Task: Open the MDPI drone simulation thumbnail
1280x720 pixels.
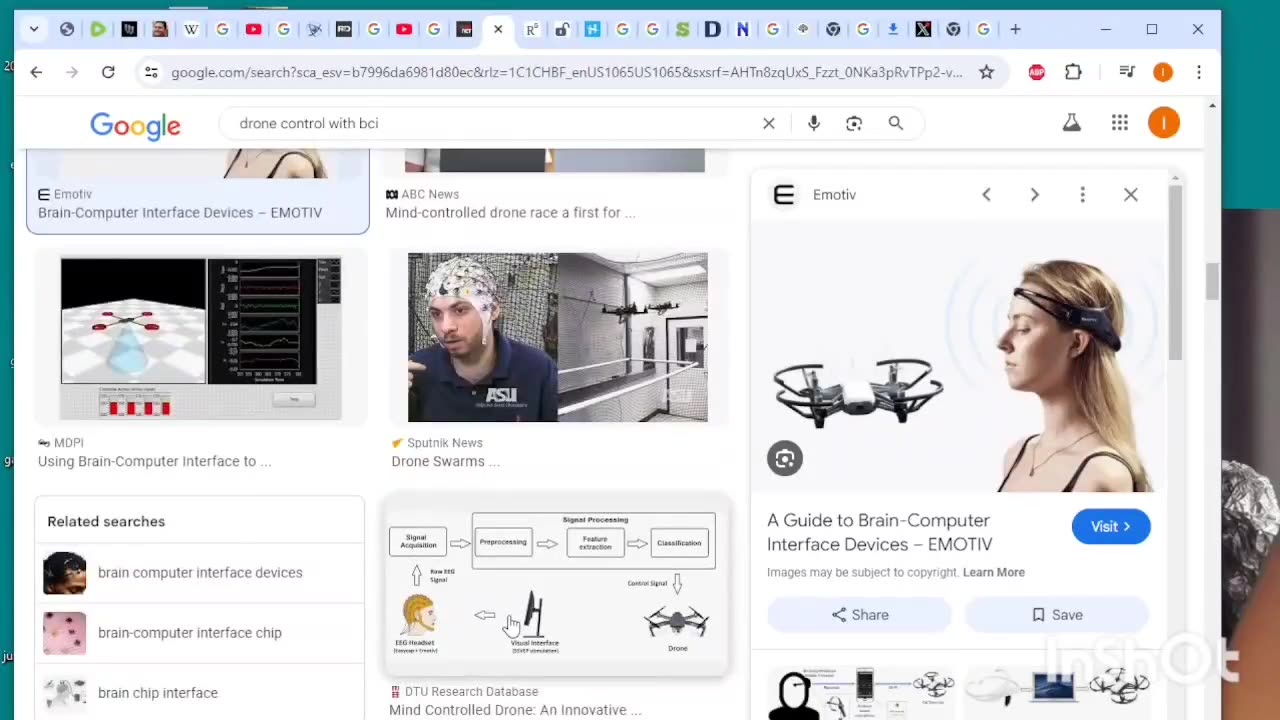Action: 201,339
